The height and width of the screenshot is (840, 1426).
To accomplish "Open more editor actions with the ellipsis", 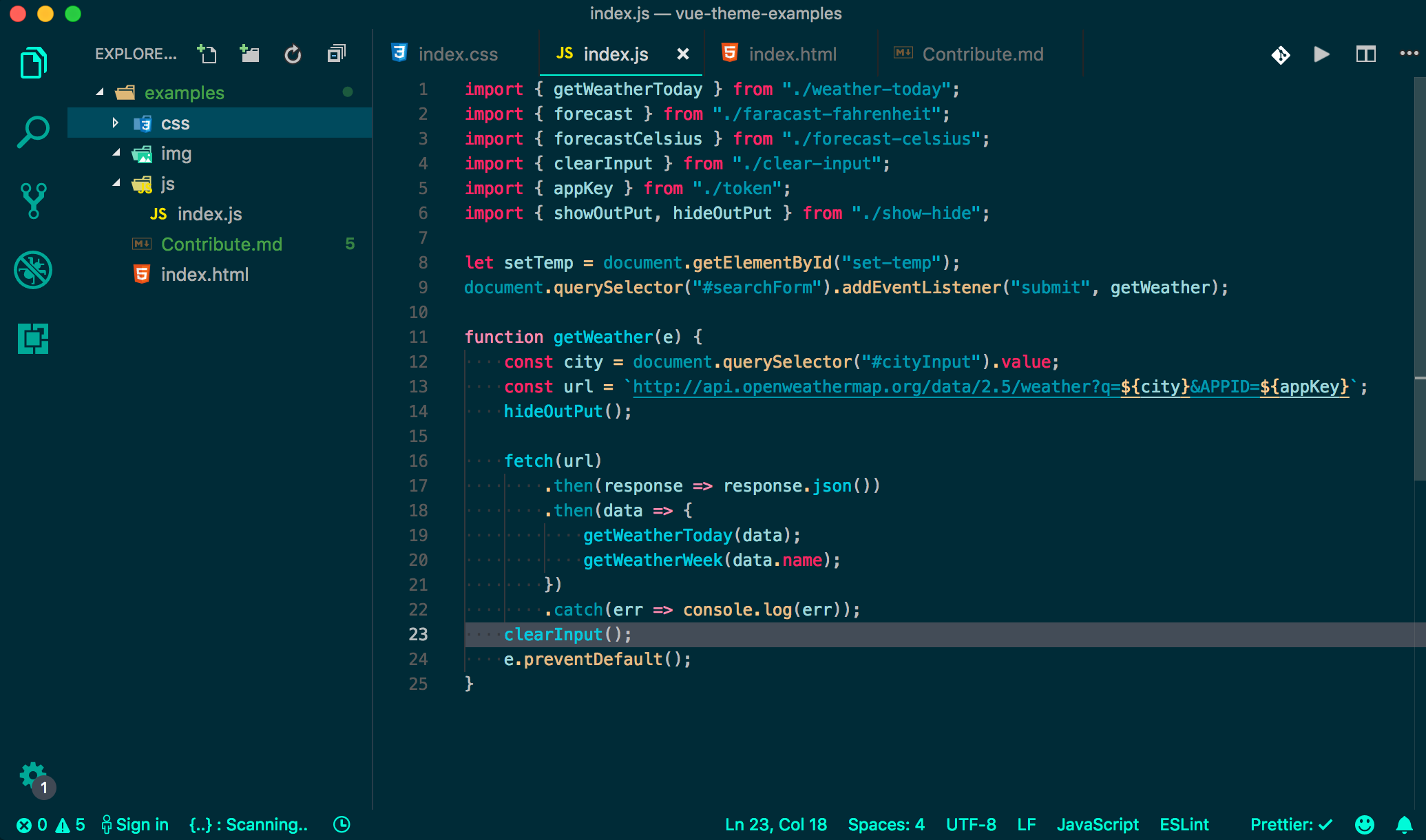I will tap(1409, 54).
